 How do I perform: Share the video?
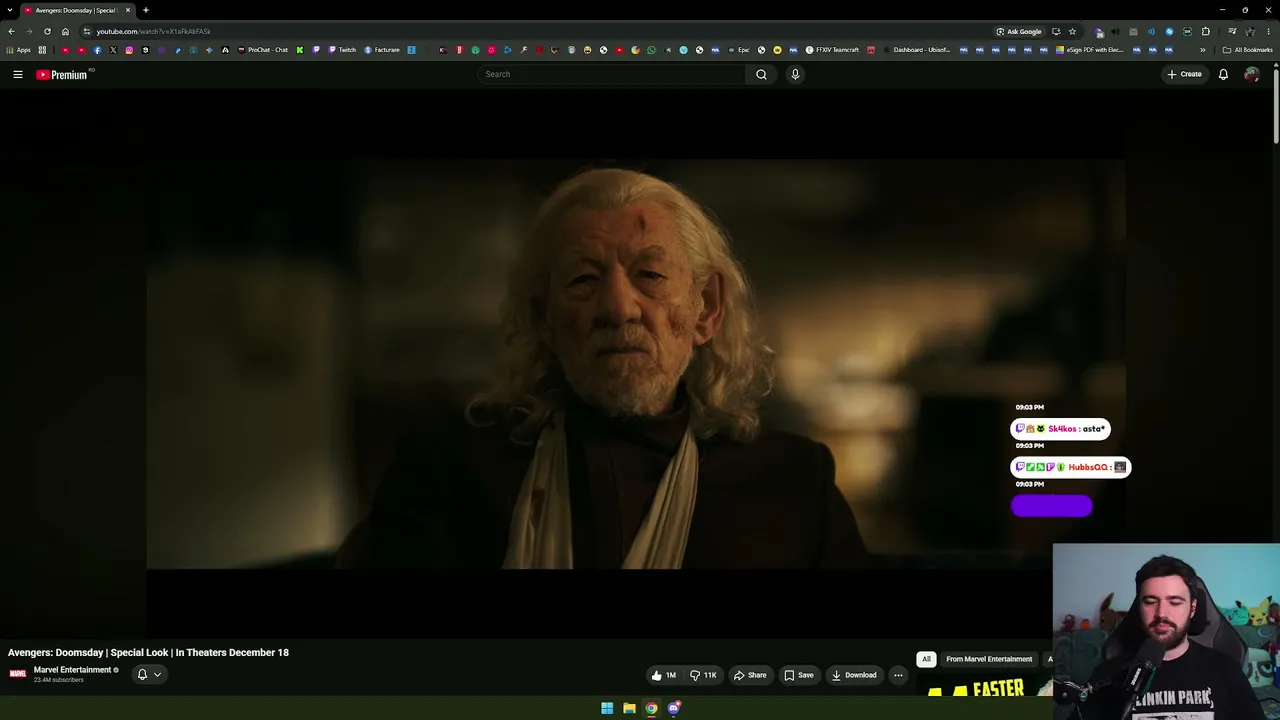pos(750,675)
